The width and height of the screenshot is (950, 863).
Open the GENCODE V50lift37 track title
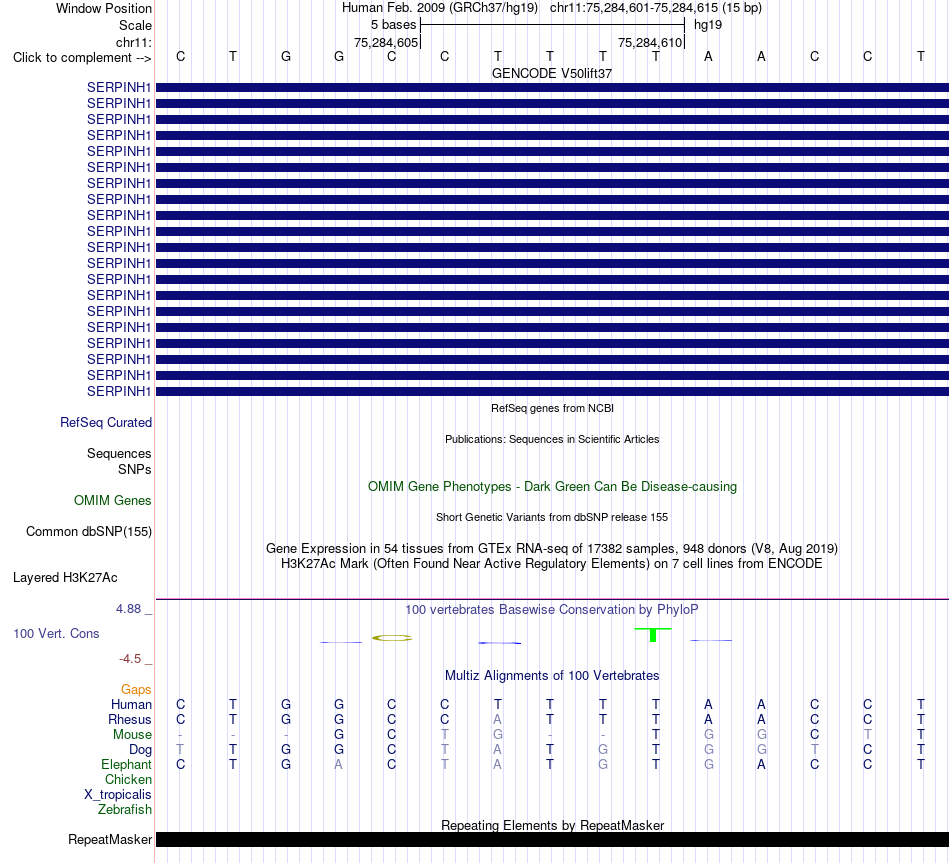coord(552,73)
